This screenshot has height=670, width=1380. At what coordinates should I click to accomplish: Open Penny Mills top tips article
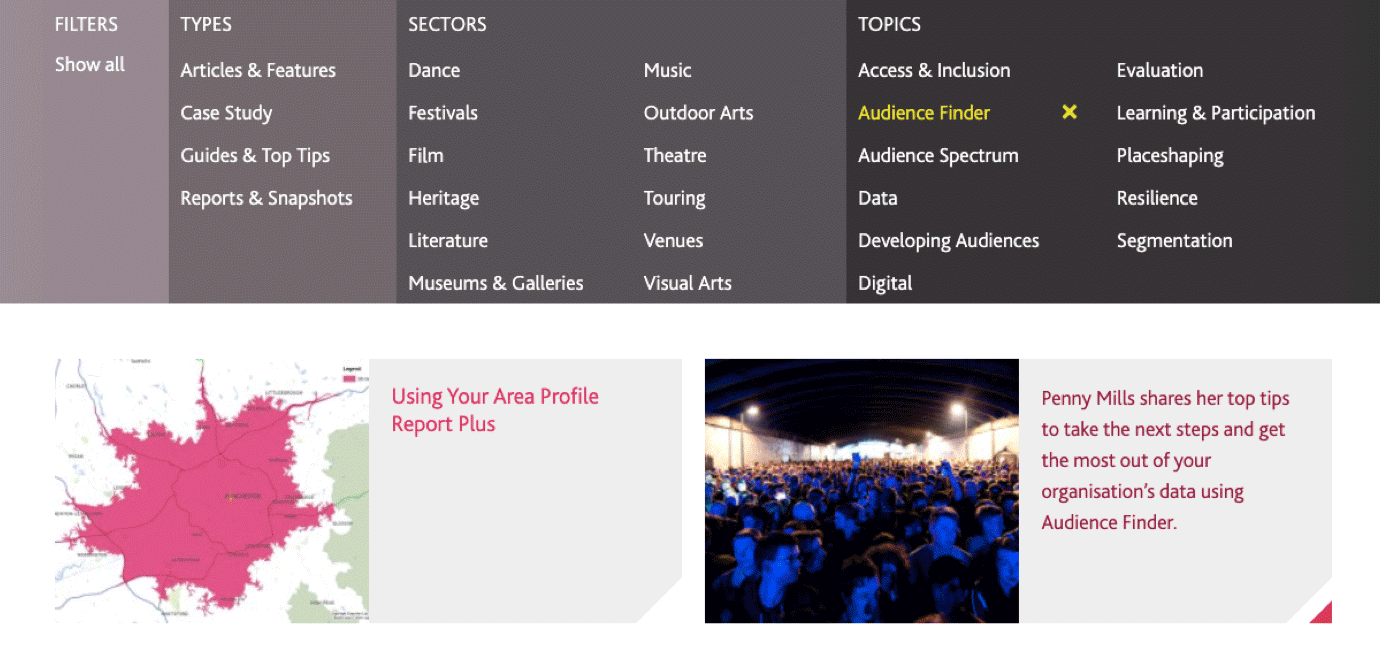pyautogui.click(x=1165, y=460)
